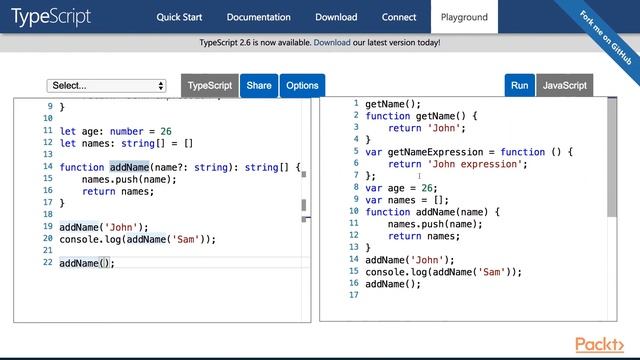The width and height of the screenshot is (640, 360).
Task: Click 'let age: number = 26' line
Action: [x=116, y=131]
